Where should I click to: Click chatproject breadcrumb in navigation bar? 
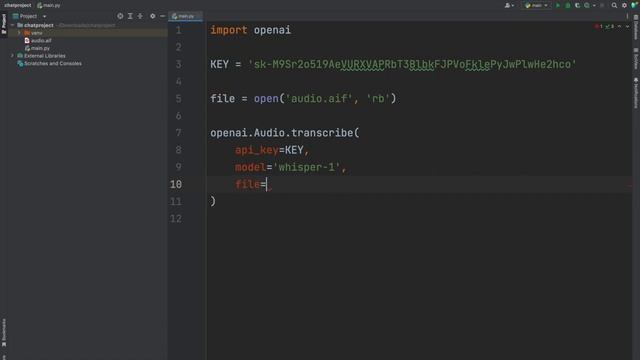(18, 5)
